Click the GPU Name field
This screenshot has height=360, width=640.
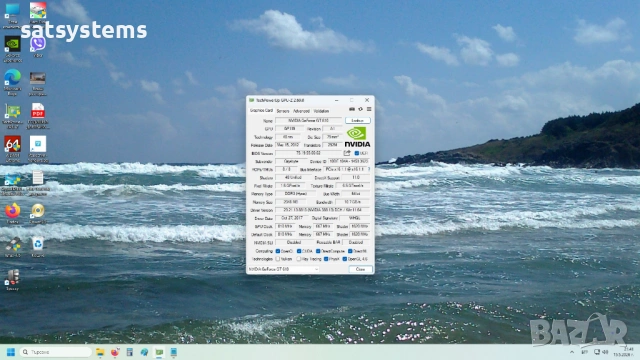309,120
